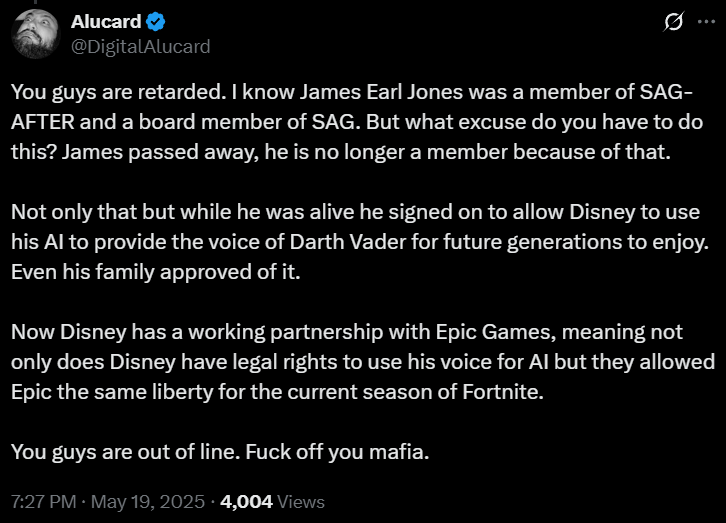Click the Grok icon beside the post

(x=673, y=22)
